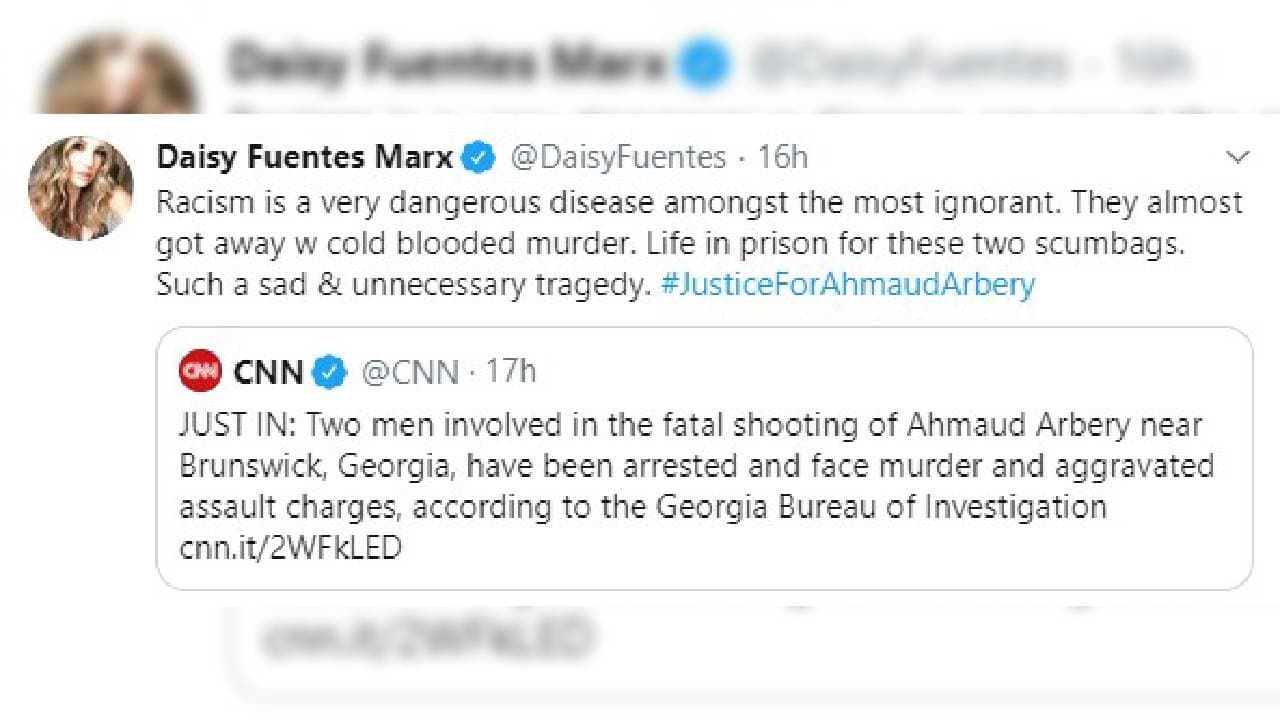The width and height of the screenshot is (1280, 720).
Task: Click the blurred Daisy Fuentes Marx name
Action: click(x=445, y=63)
